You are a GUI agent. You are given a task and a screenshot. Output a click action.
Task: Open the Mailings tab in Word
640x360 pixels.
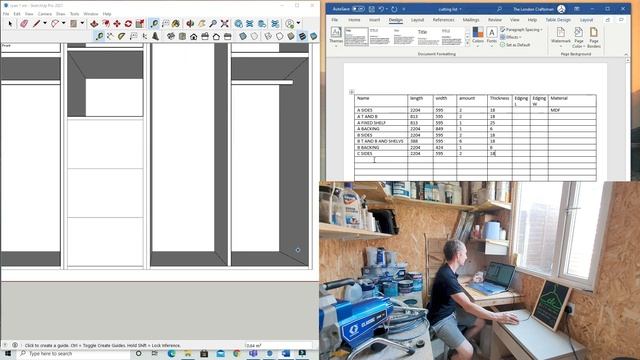click(x=471, y=20)
